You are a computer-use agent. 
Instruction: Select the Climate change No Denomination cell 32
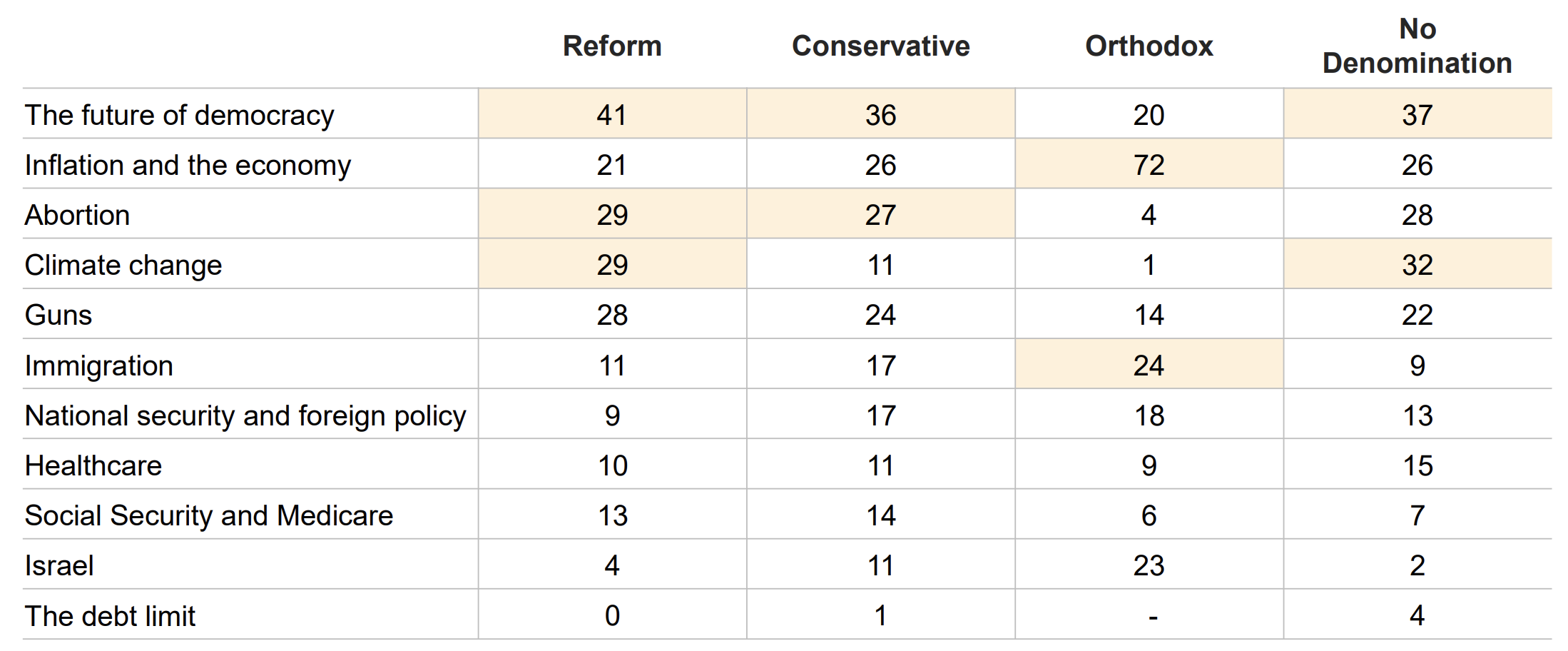(1417, 264)
